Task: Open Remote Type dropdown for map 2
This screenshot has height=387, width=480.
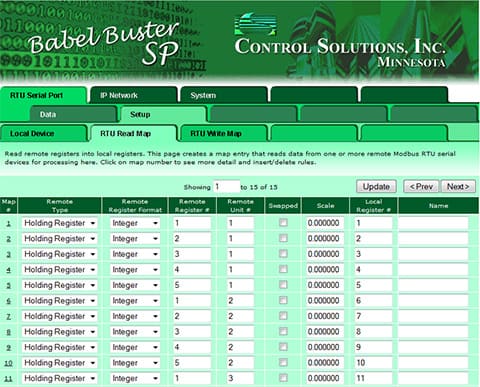Action: point(60,239)
